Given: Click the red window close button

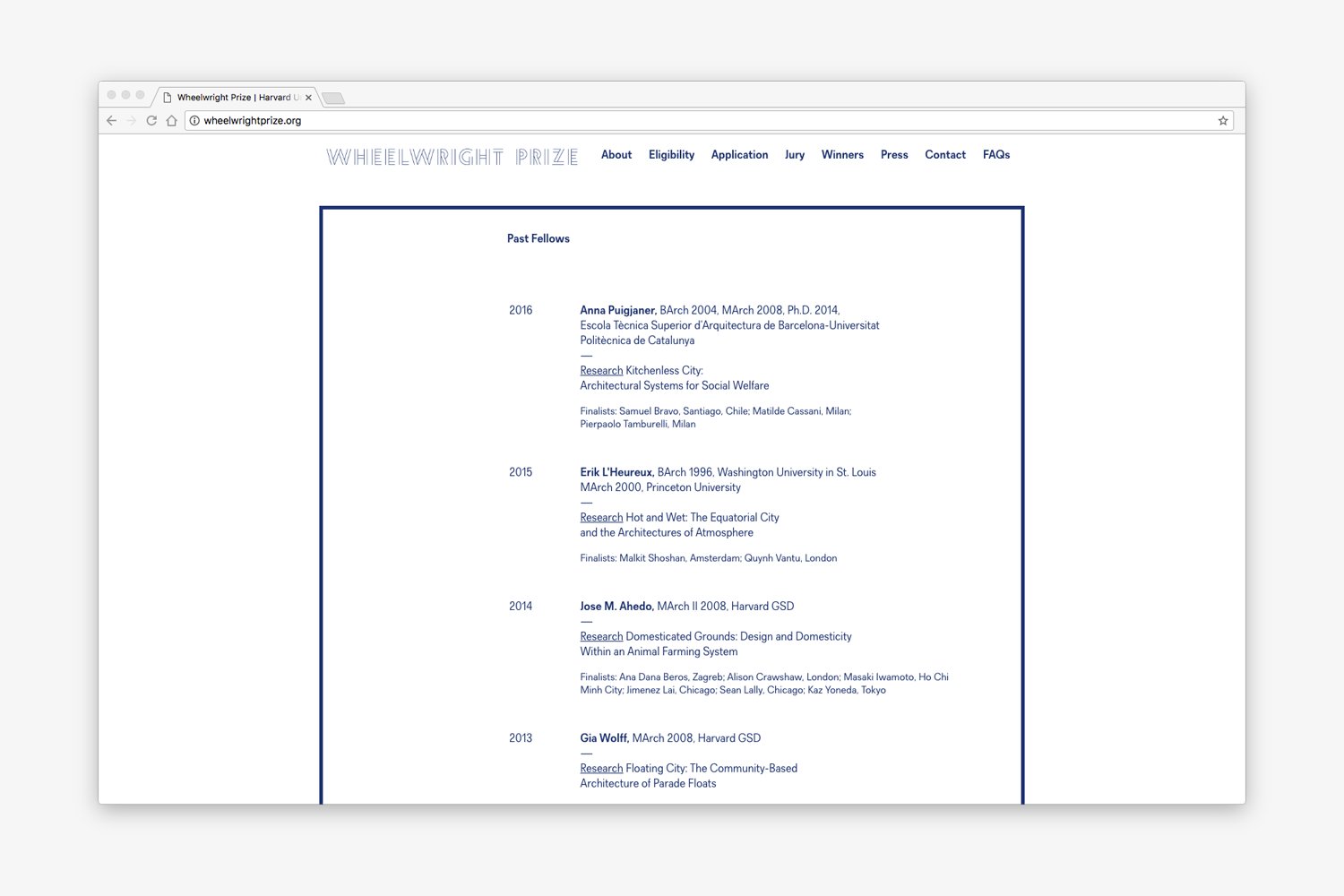Looking at the screenshot, I should click(112, 95).
